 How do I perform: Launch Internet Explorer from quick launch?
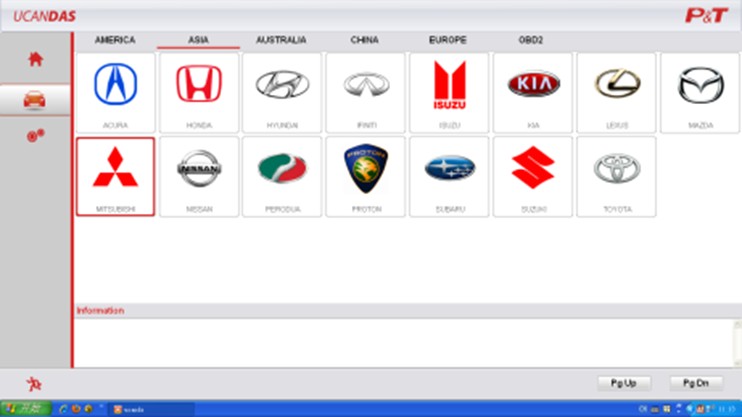pyautogui.click(x=62, y=409)
